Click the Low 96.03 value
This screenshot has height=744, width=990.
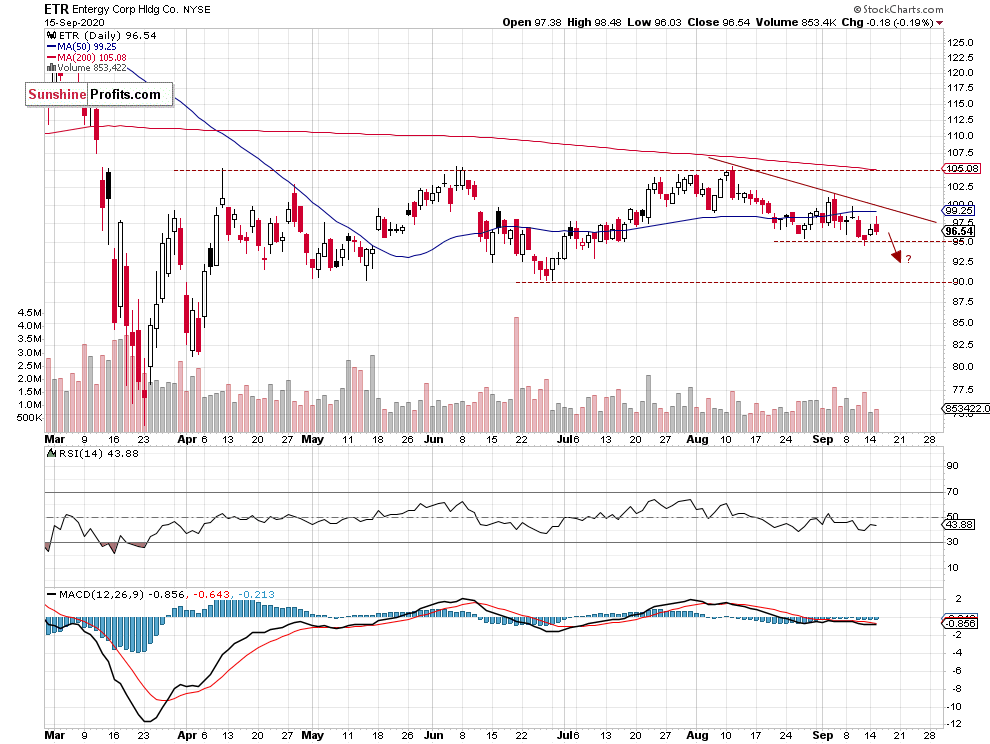654,22
